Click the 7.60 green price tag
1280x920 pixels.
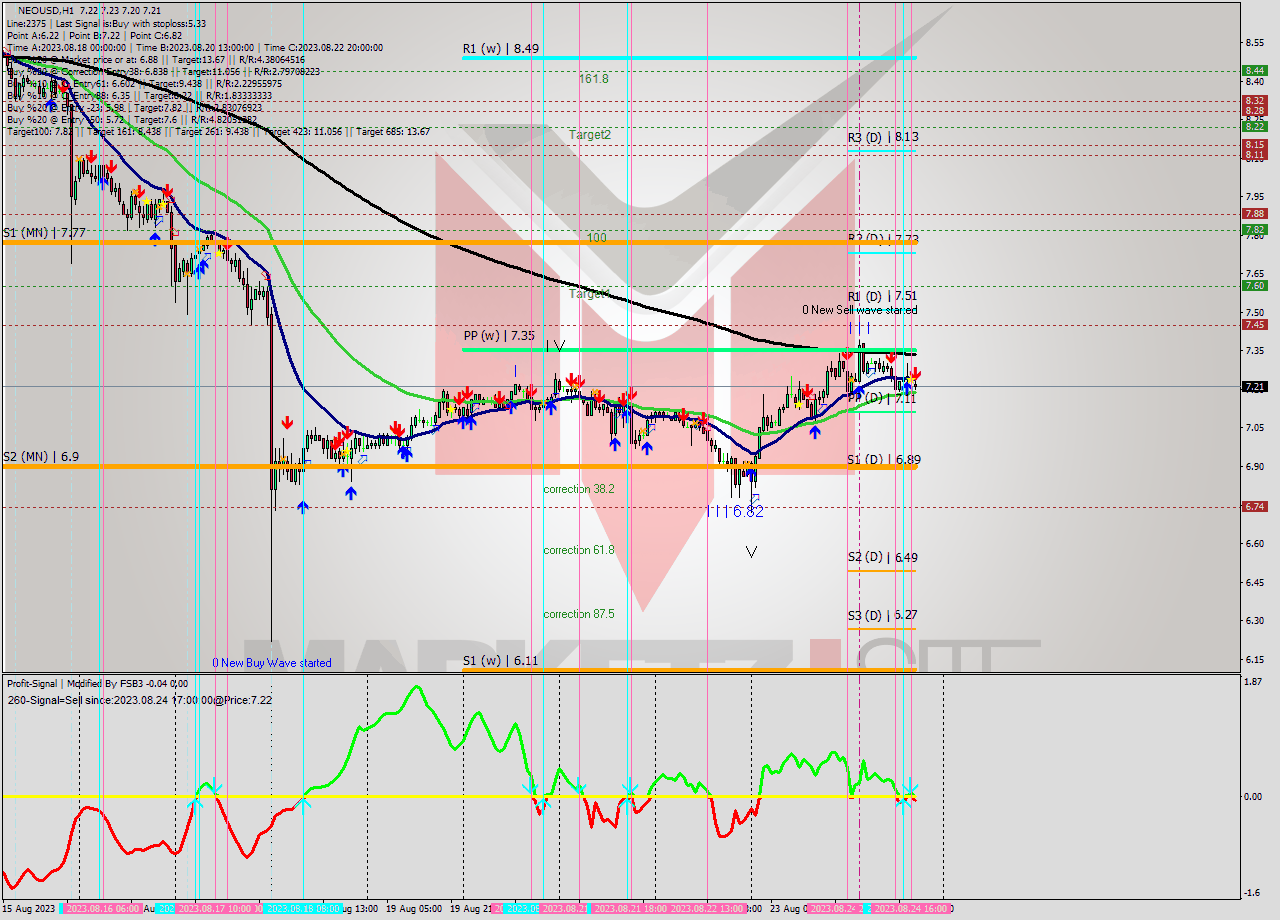point(1254,285)
